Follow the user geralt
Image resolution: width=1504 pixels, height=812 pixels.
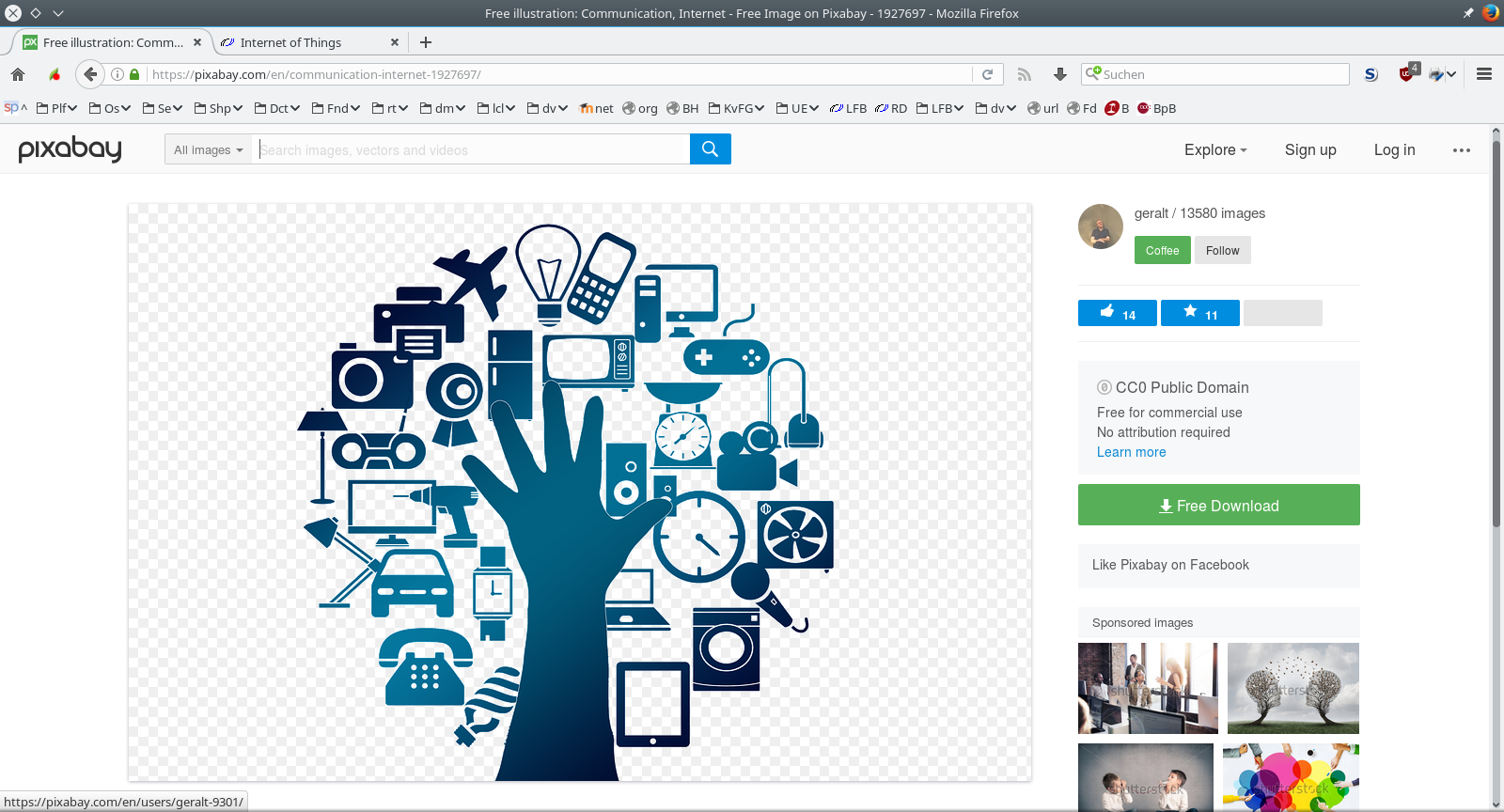tap(1222, 250)
